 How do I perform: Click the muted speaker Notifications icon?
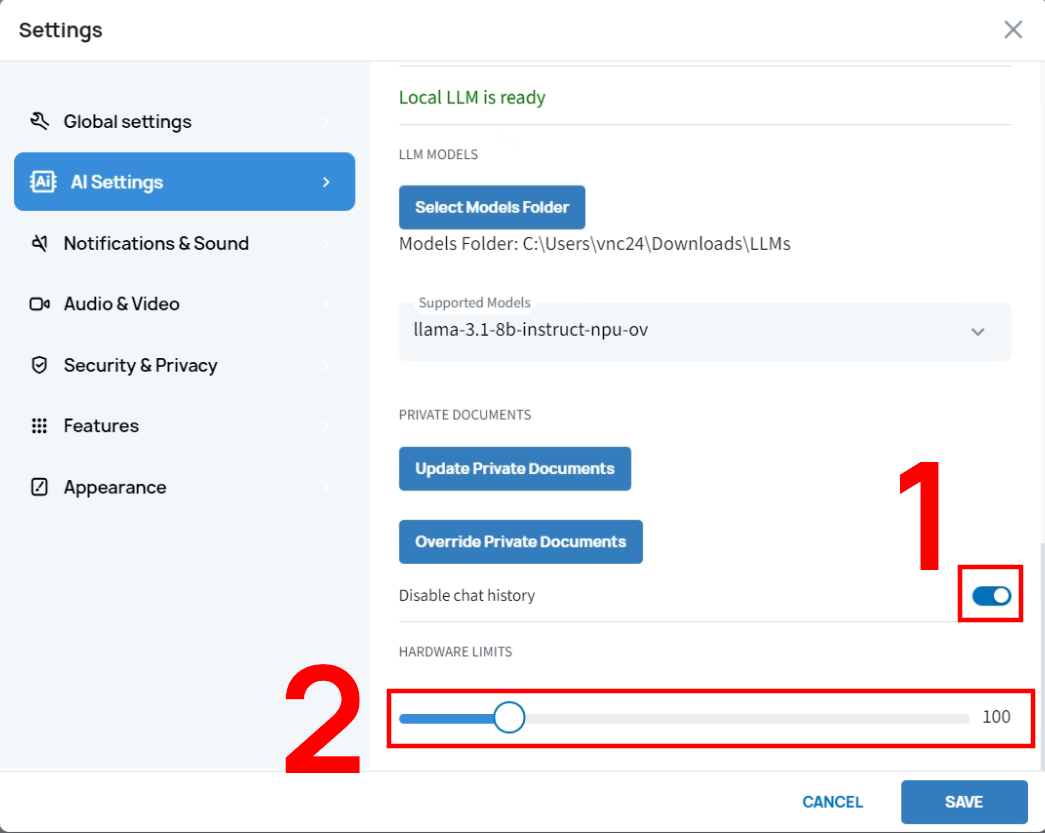(x=40, y=244)
